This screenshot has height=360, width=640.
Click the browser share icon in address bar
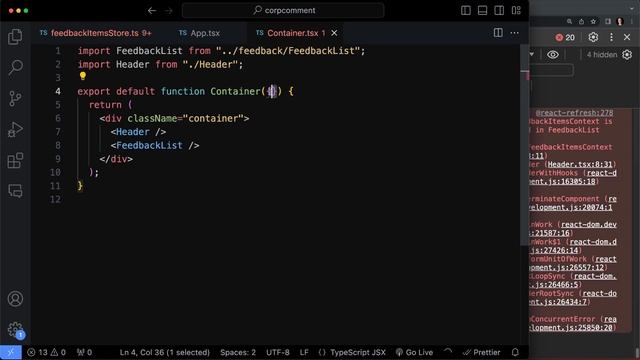581,22
